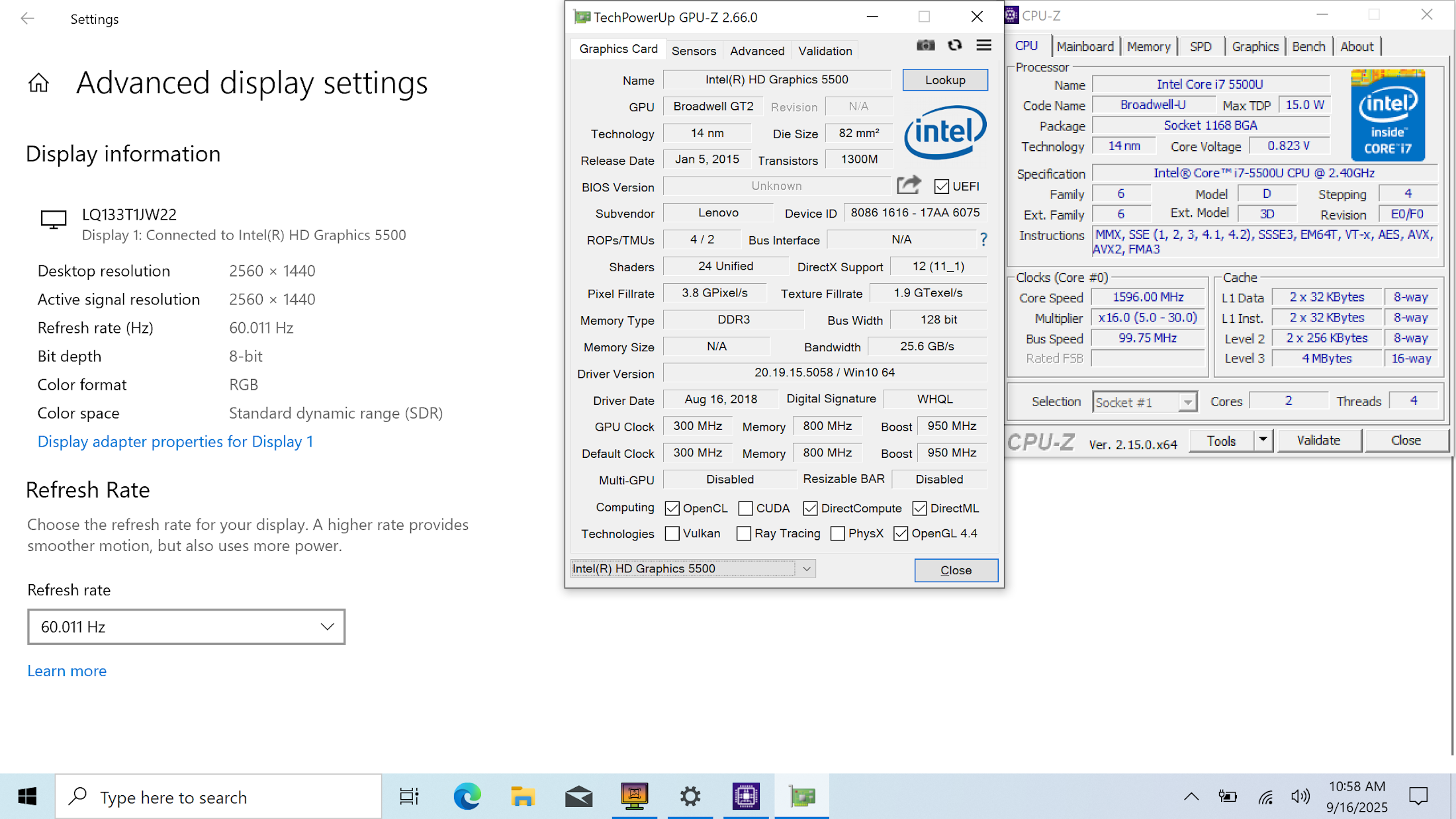Toggle the Ray Tracing checkbox
The width and height of the screenshot is (1456, 819).
click(744, 533)
